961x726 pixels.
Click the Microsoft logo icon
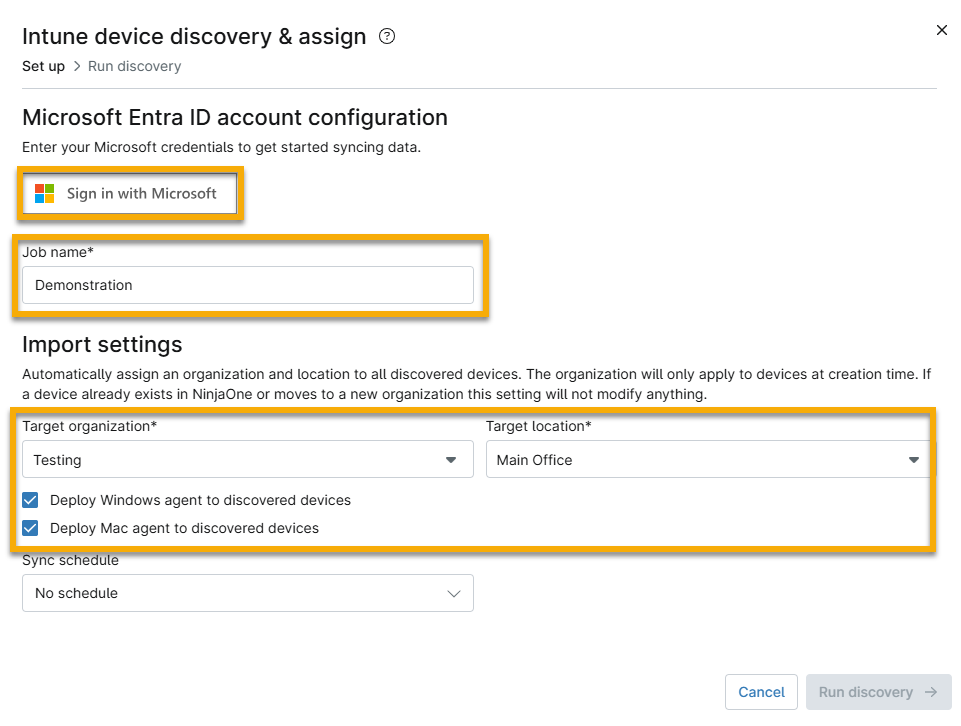[x=44, y=194]
